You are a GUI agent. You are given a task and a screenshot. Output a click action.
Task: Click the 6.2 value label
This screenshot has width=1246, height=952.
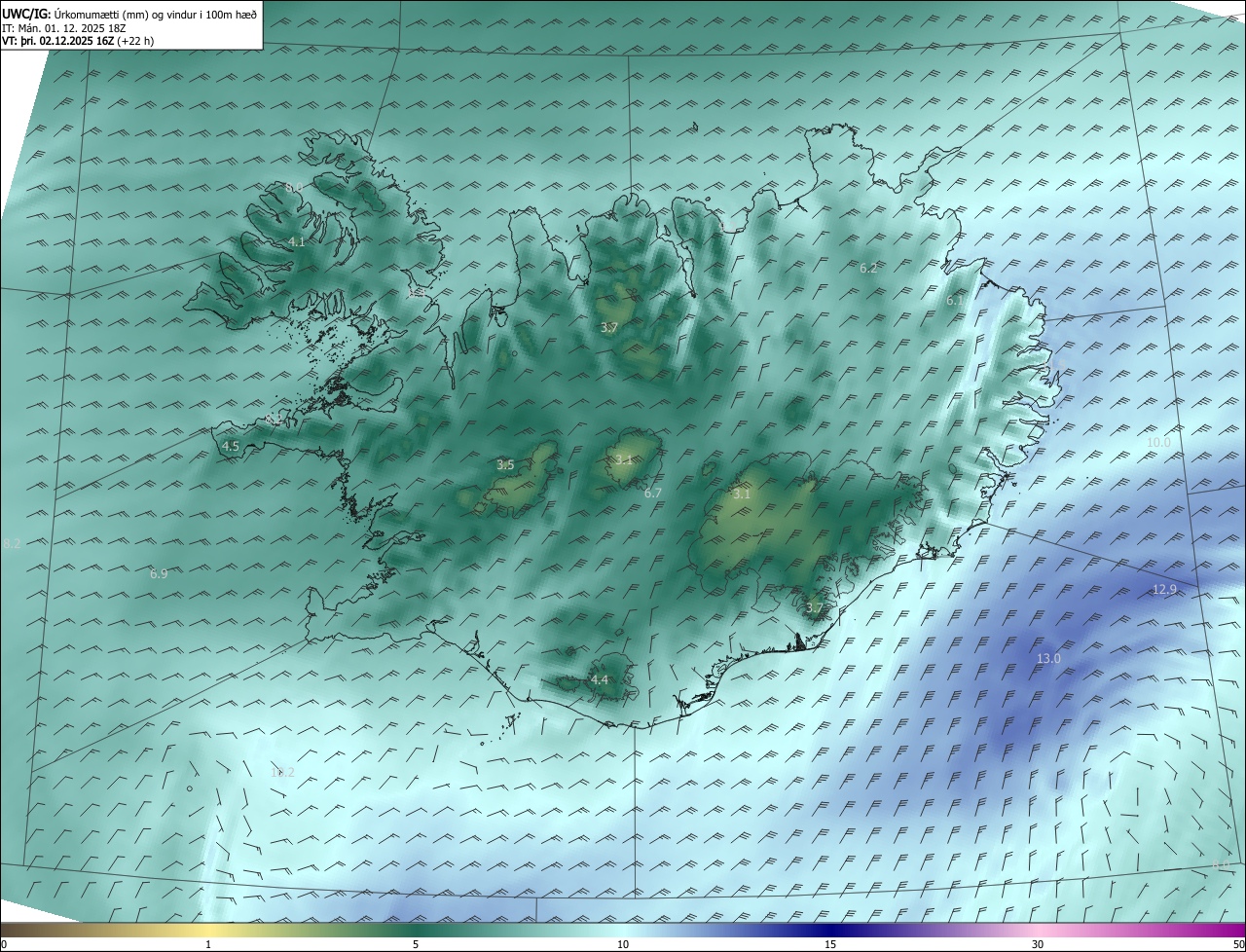[x=868, y=268]
